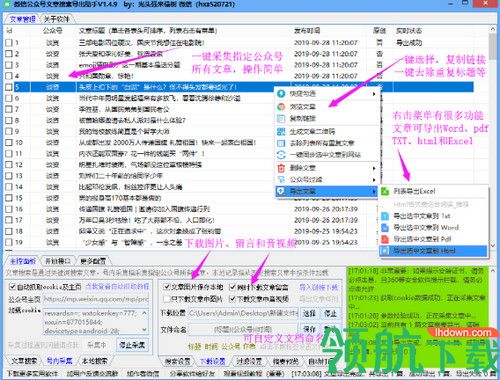This screenshot has height=380, width=500.
Task: Enable the 只下载文章中图片 checkbox
Action: (167, 299)
